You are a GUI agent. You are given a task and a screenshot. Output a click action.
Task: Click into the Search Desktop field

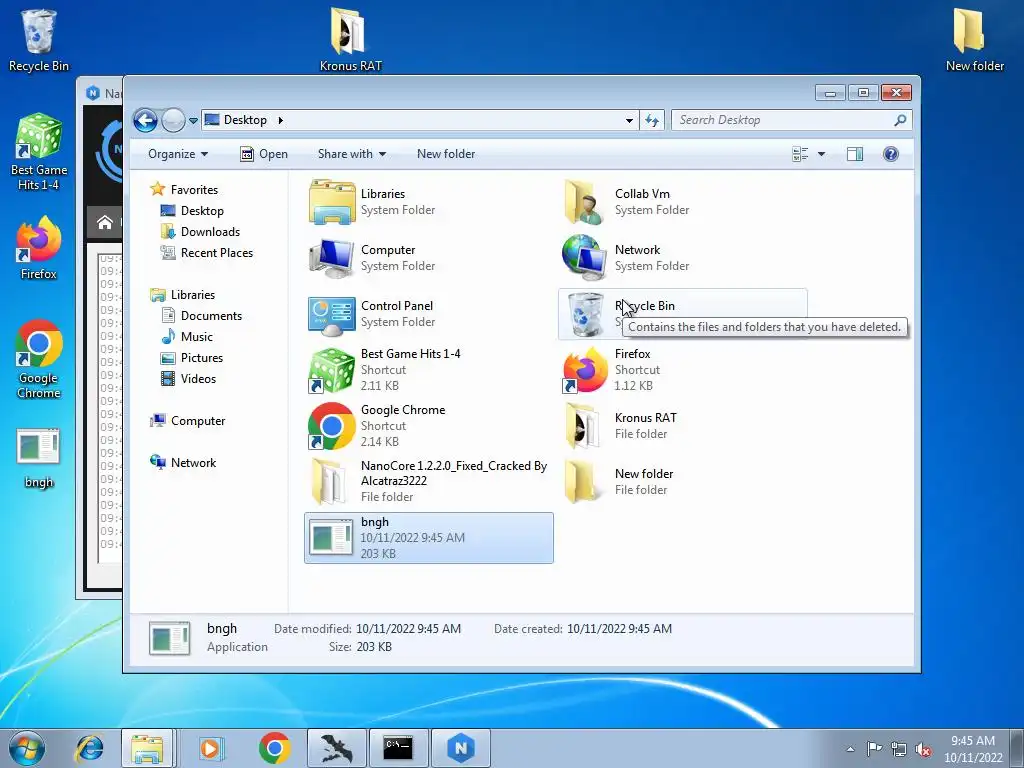[784, 120]
